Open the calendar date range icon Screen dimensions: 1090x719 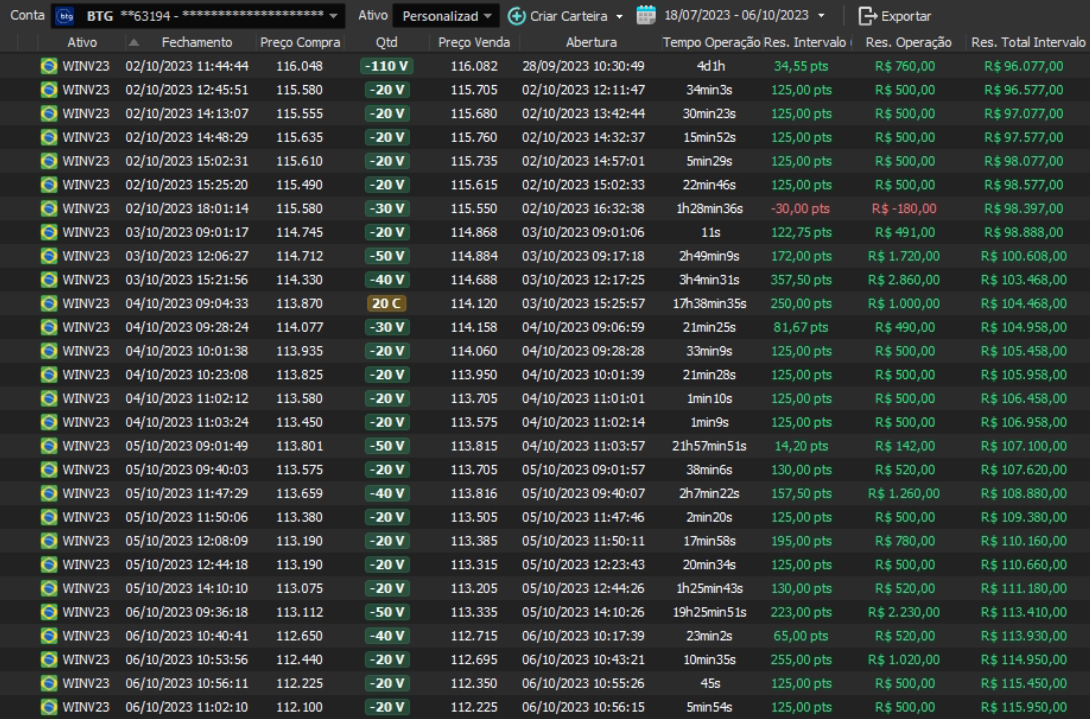click(x=646, y=16)
